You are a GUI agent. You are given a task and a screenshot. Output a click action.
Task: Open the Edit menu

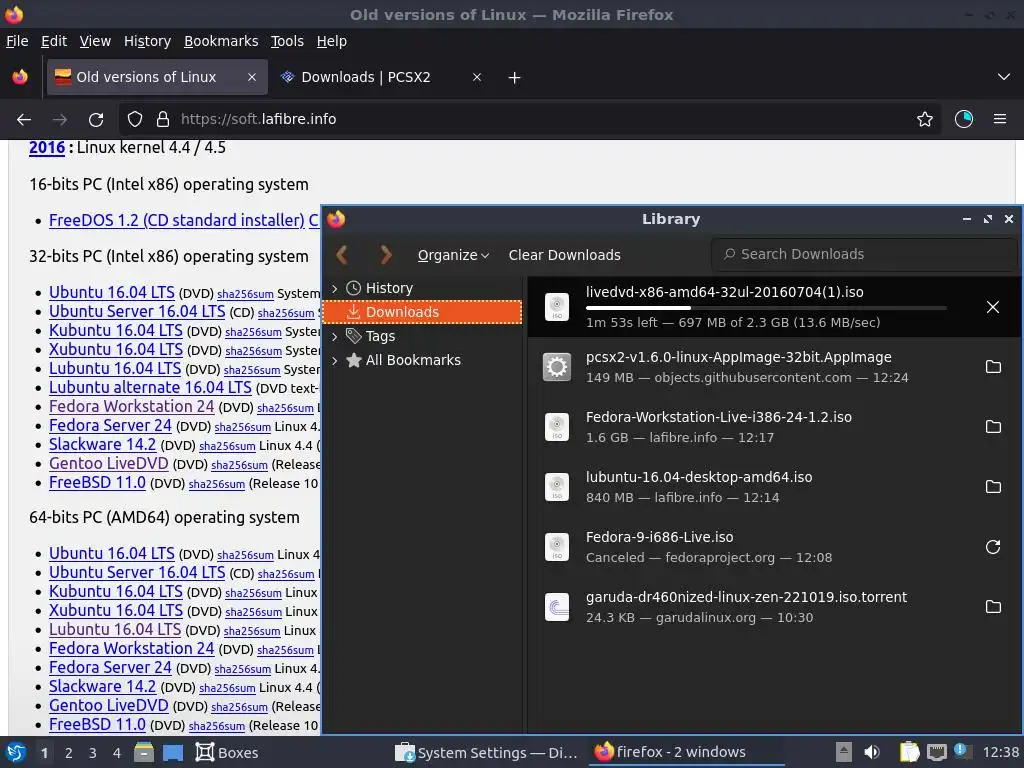[54, 41]
